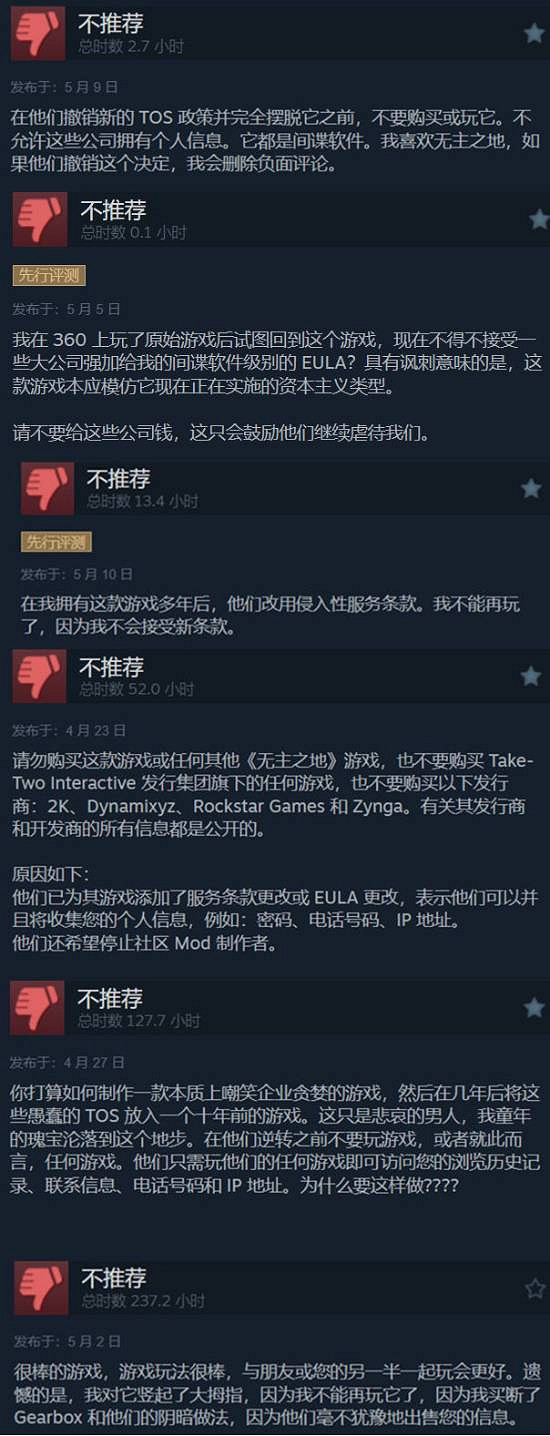Click star icon on 127.7 小时 review
The width and height of the screenshot is (550, 1436).
pos(532,1006)
